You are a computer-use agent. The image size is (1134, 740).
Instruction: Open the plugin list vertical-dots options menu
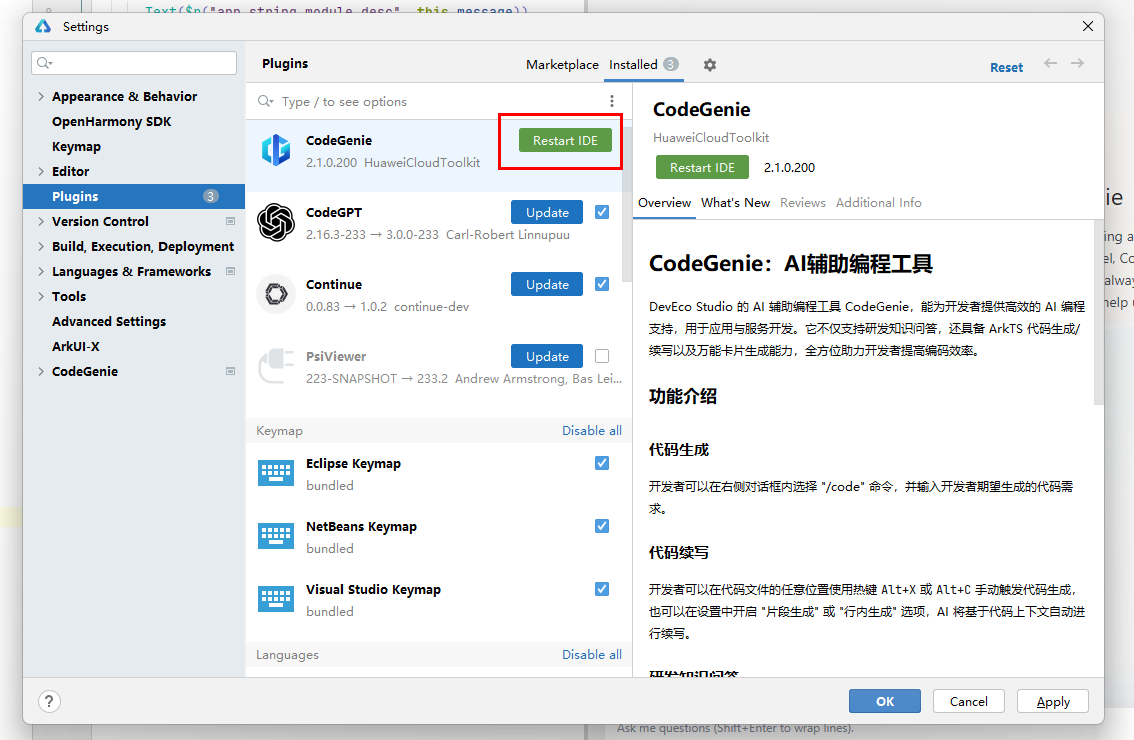tap(612, 101)
